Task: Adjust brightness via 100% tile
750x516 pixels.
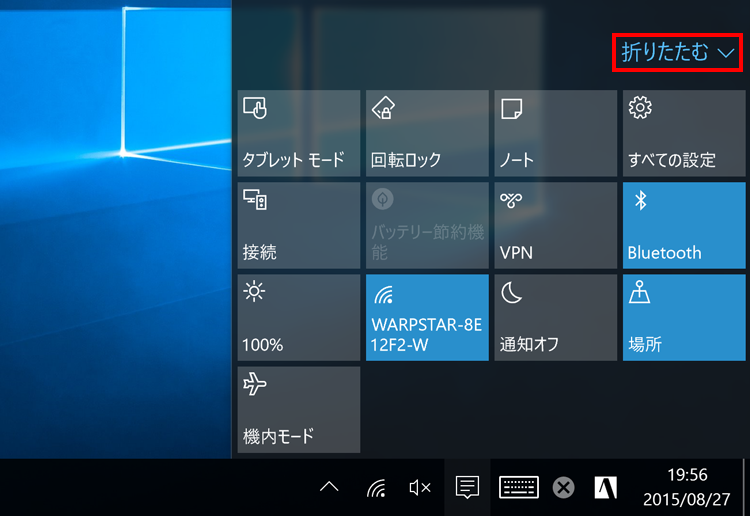Action: (298, 317)
